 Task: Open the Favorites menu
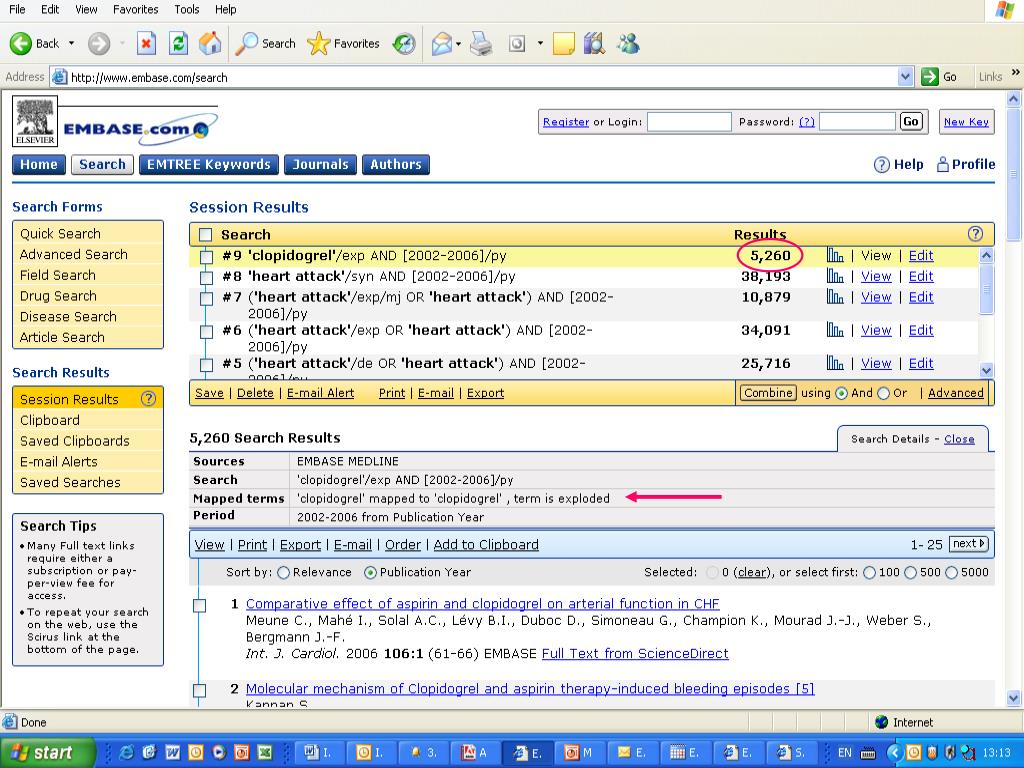pos(136,9)
